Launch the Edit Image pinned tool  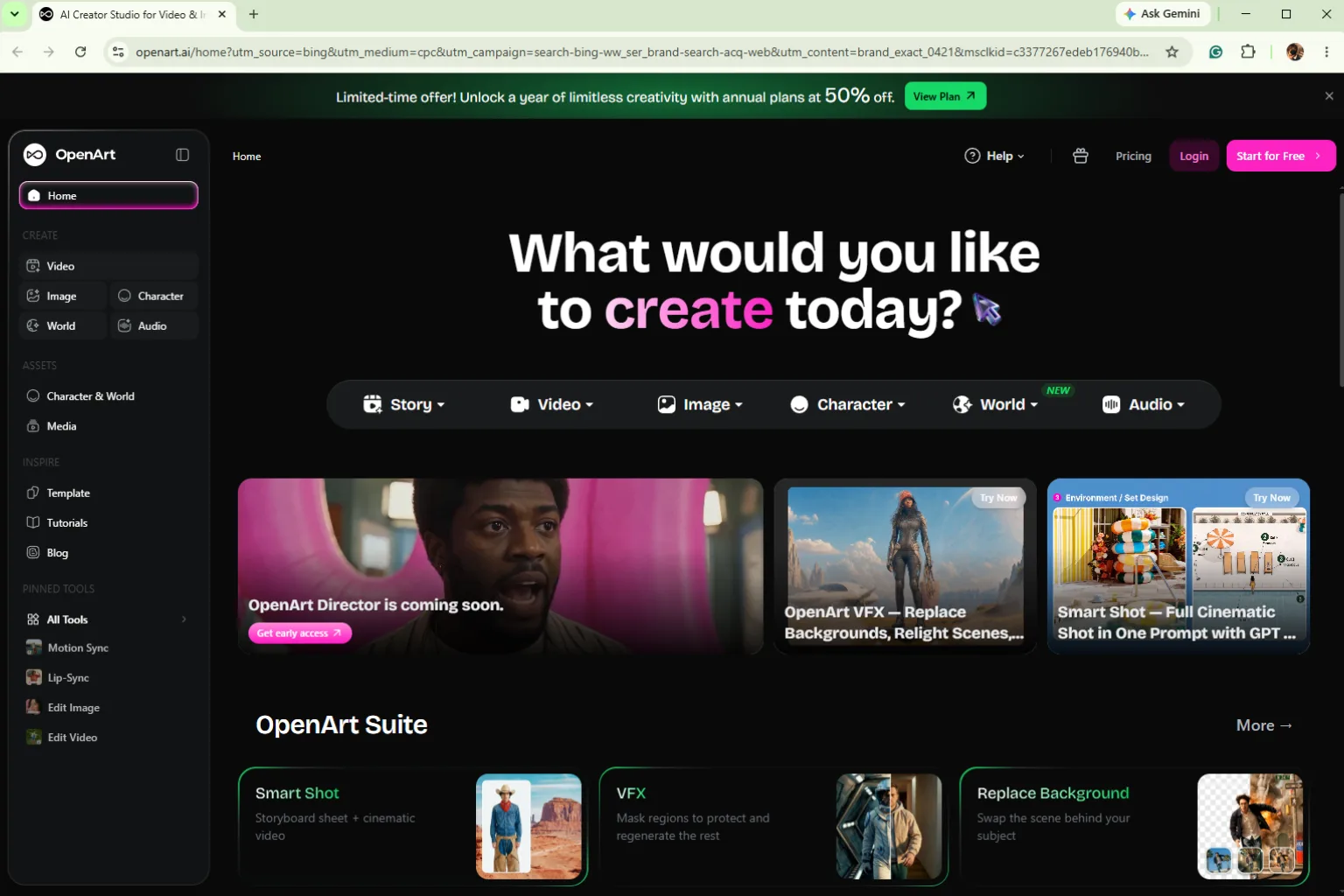[x=108, y=707]
